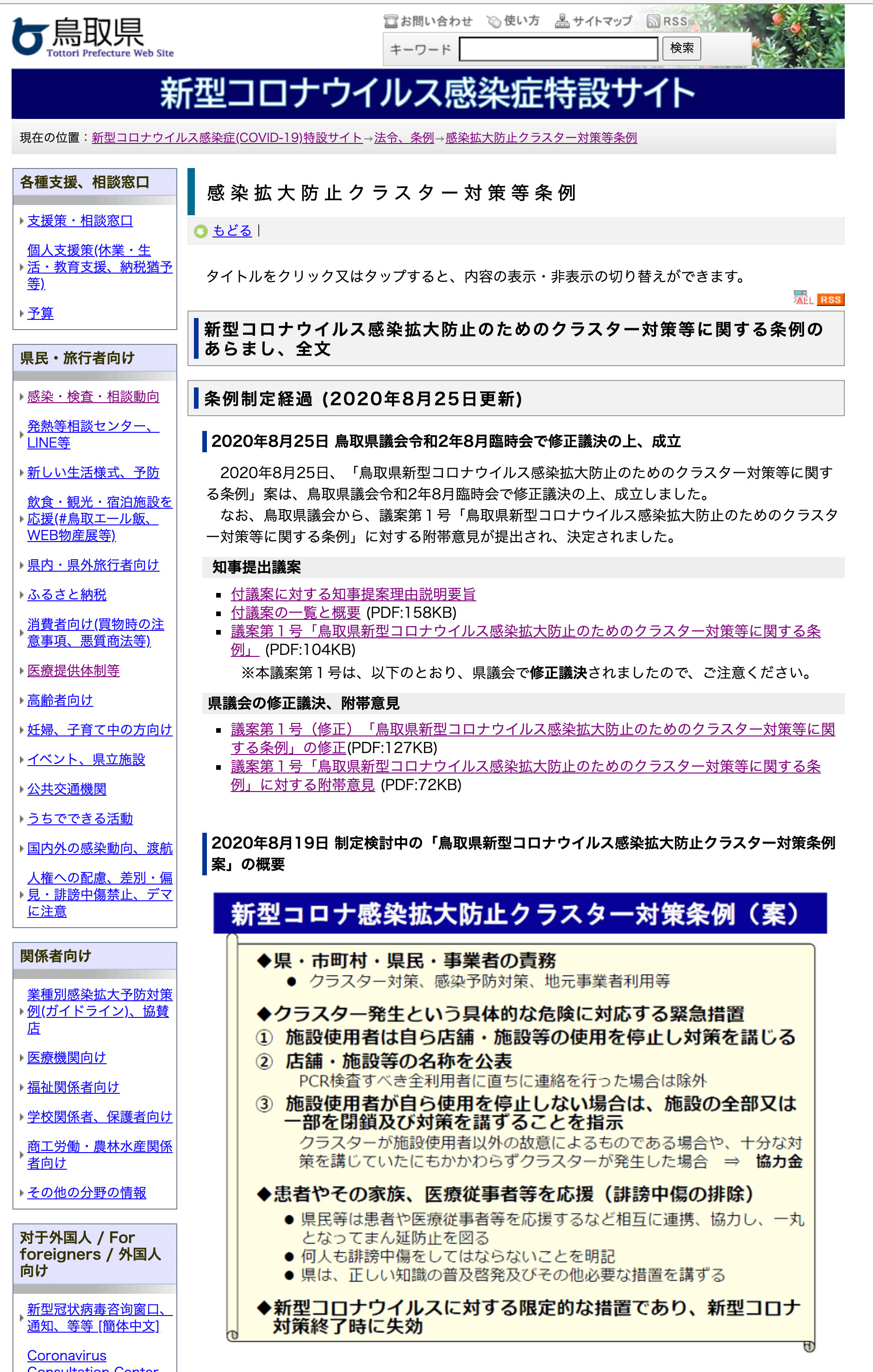The width and height of the screenshot is (873, 1372).
Task: Open 予算 sidebar link
Action: [x=40, y=313]
